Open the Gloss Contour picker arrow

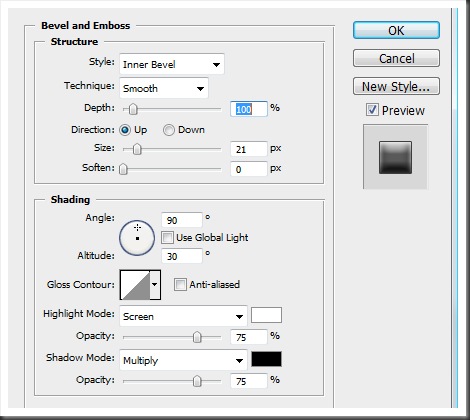click(x=155, y=285)
